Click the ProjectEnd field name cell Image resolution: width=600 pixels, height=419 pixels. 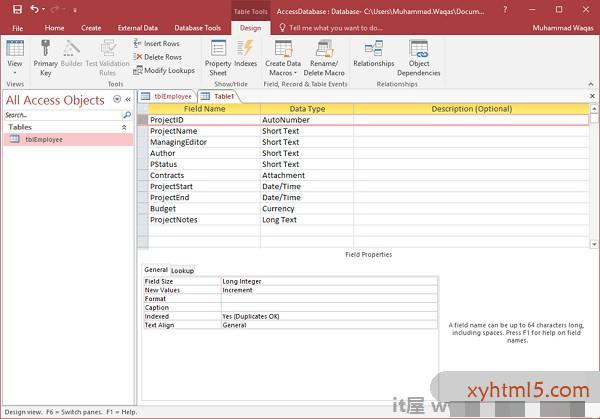click(x=204, y=197)
